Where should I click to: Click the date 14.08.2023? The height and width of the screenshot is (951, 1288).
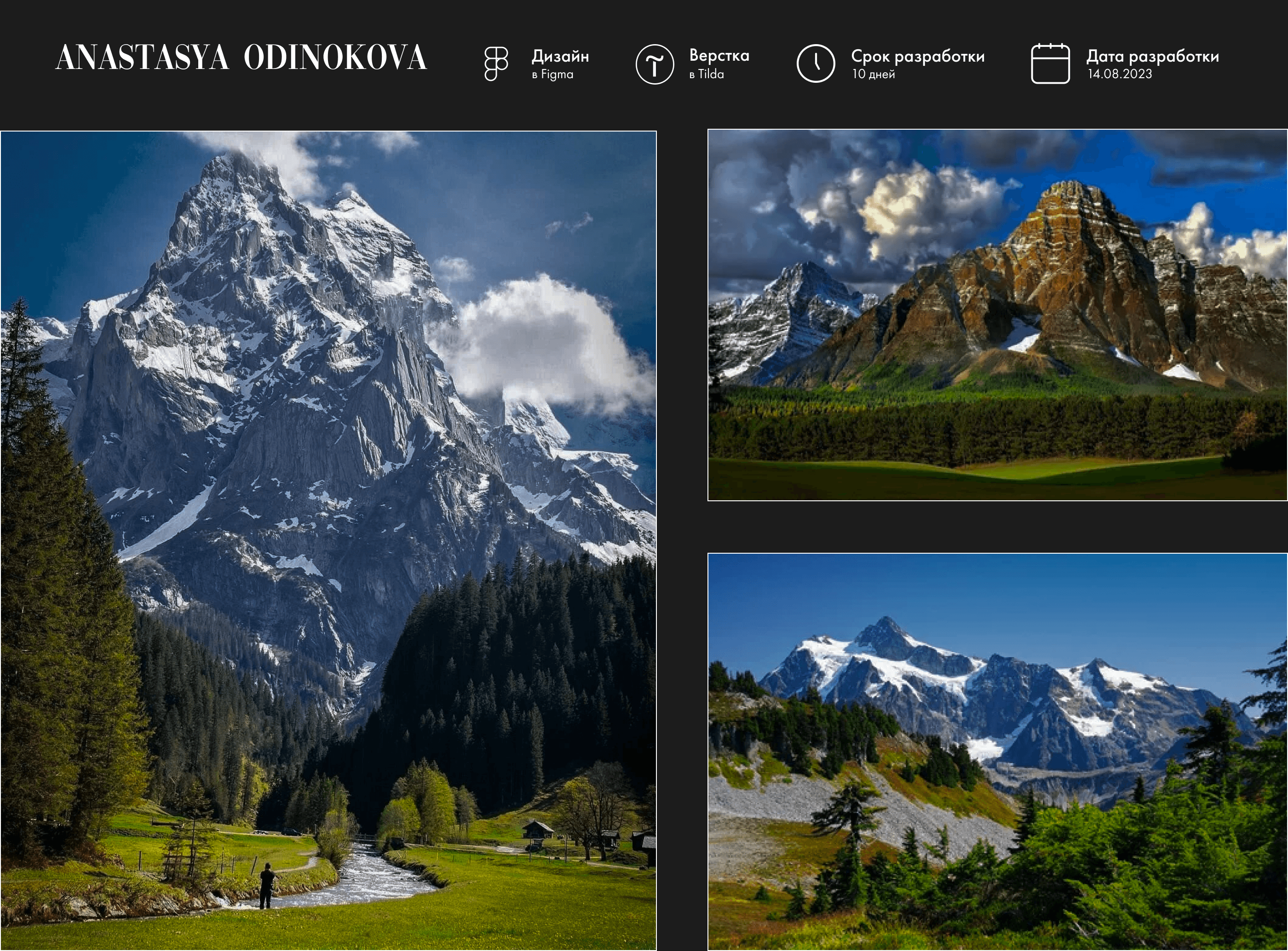(x=1119, y=74)
